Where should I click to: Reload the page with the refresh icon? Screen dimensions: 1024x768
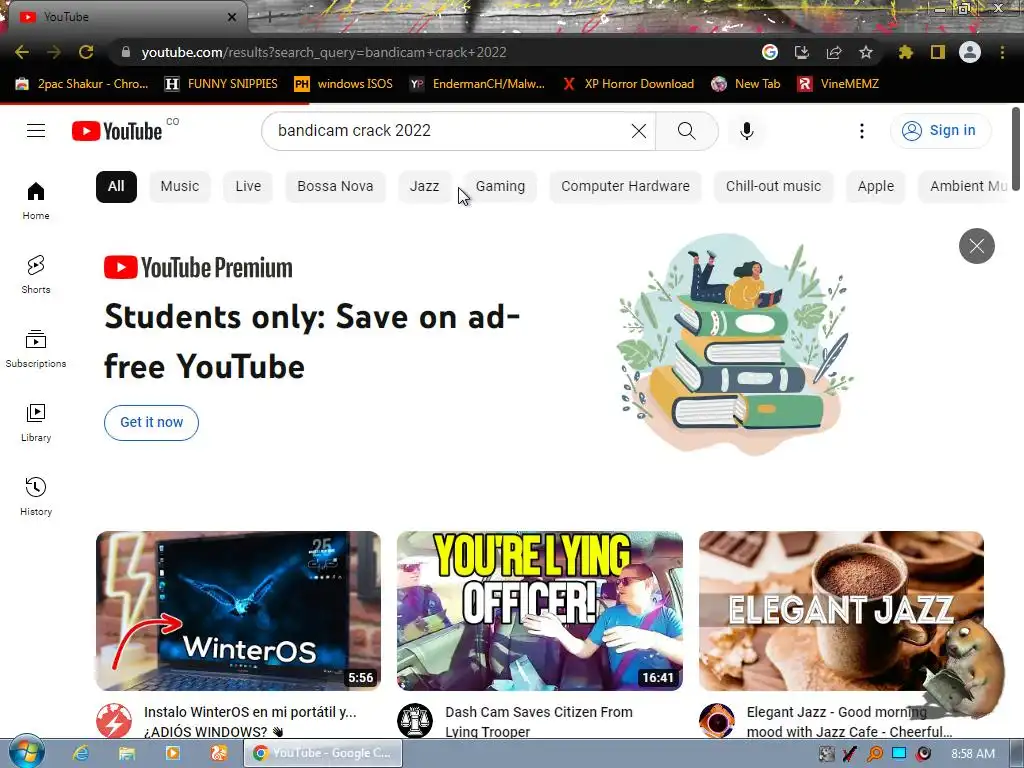[86, 52]
